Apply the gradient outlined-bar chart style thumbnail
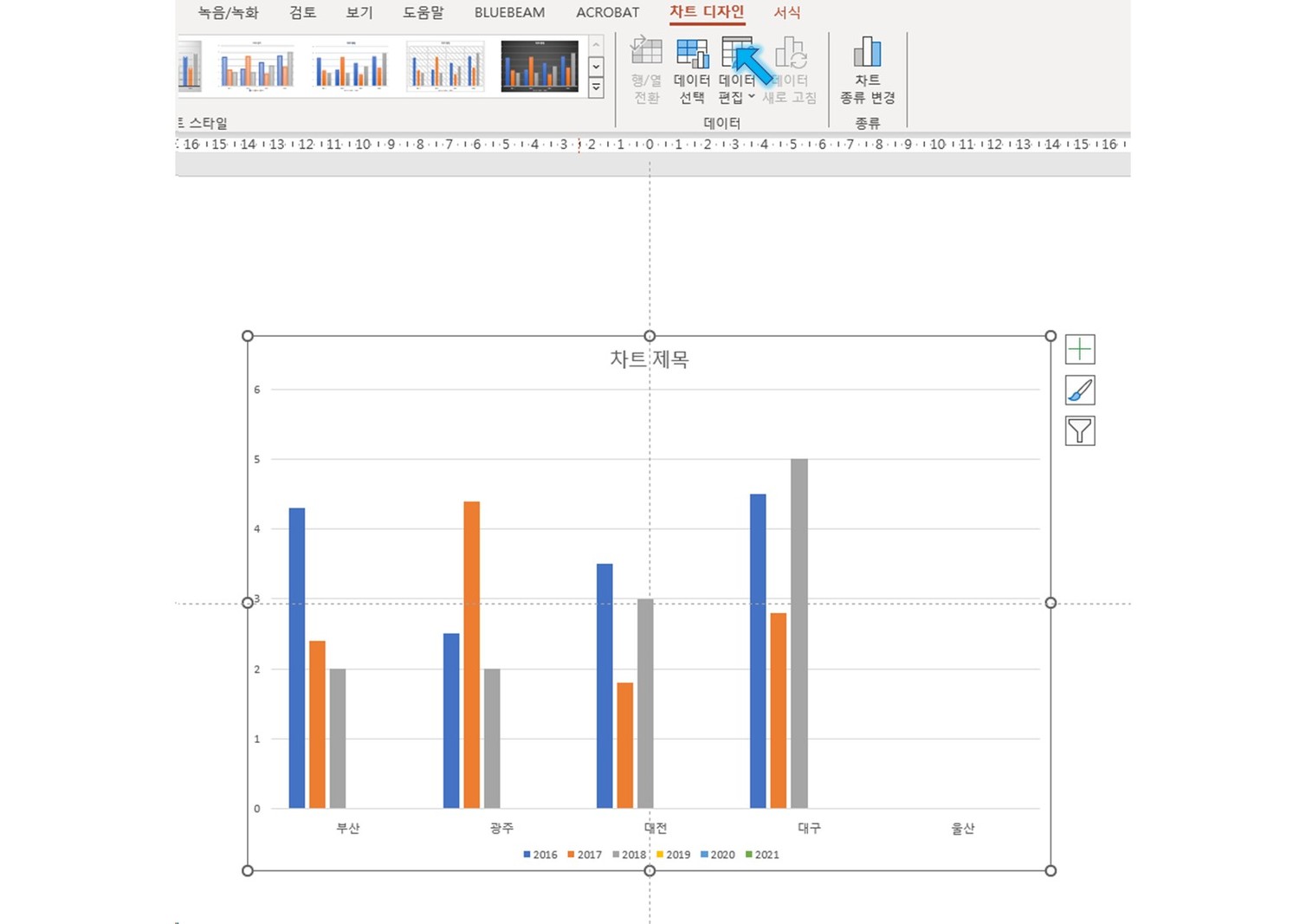This screenshot has width=1306, height=924. coord(256,66)
